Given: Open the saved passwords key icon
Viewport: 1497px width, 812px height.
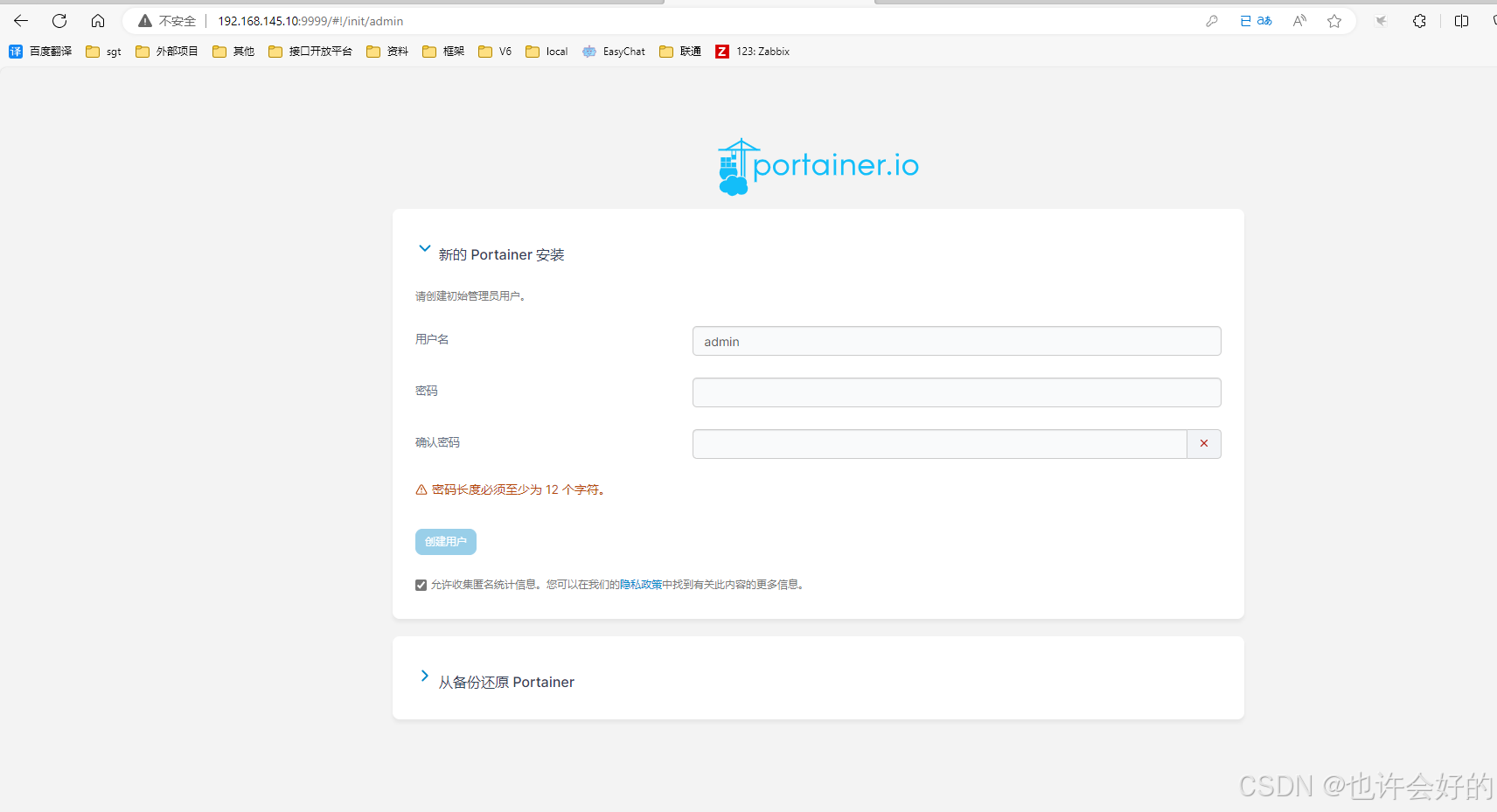Looking at the screenshot, I should click(1212, 21).
